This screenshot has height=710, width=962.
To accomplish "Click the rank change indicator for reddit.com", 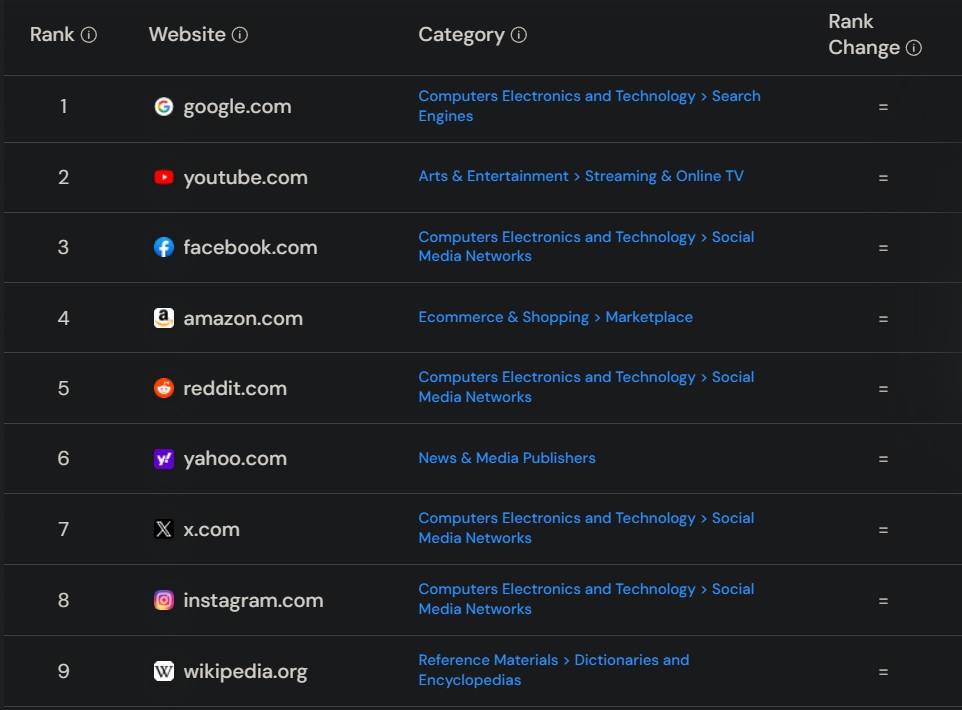I will 883,389.
